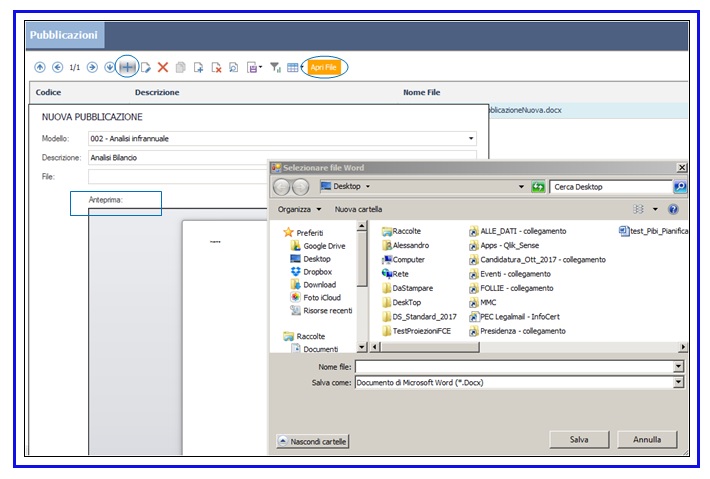Image resolution: width=710 pixels, height=479 pixels.
Task: Open the Organizza menu
Action: tap(299, 209)
